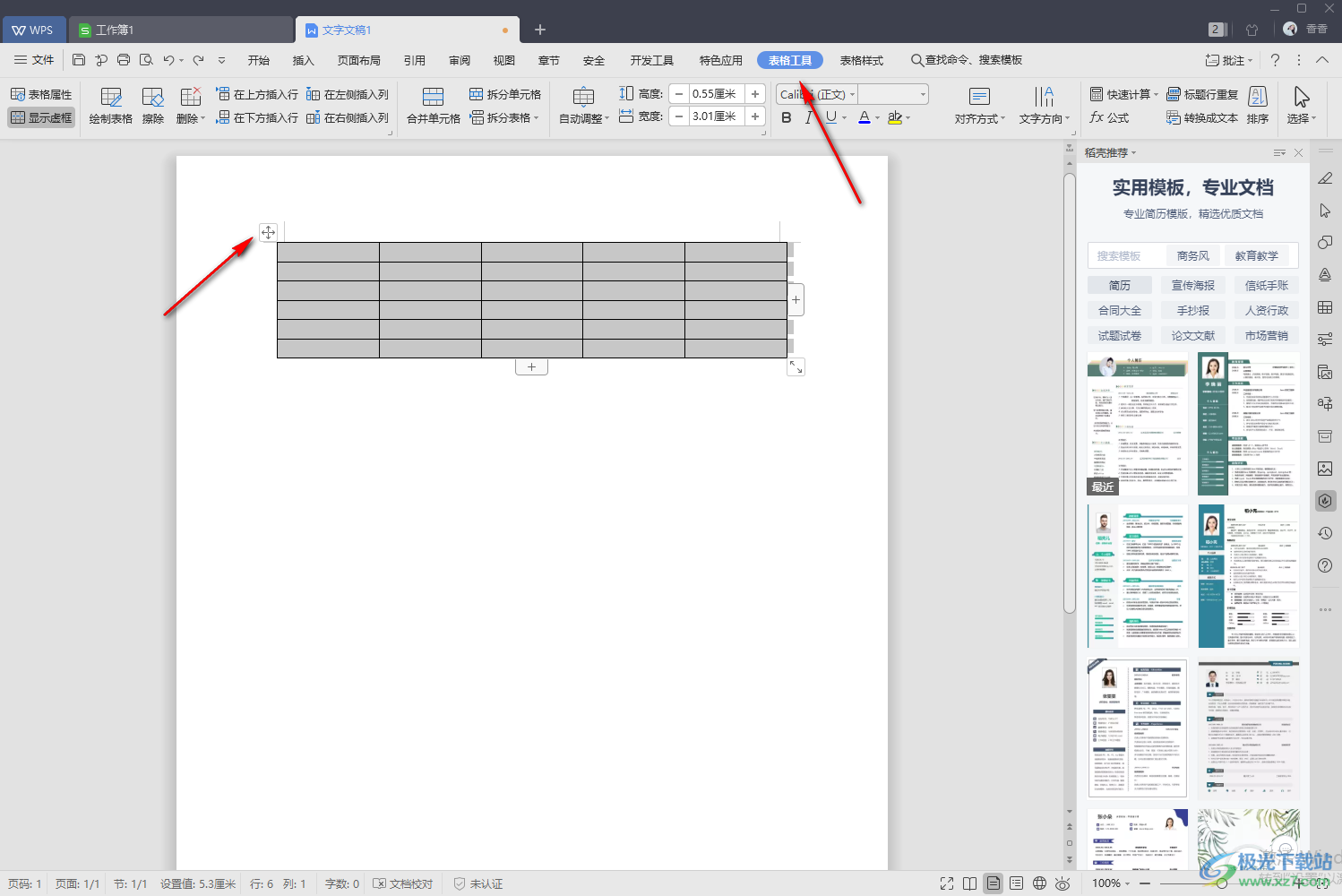Screen dimensions: 1342x896
Task: Apply italic formatting
Action: [808, 117]
